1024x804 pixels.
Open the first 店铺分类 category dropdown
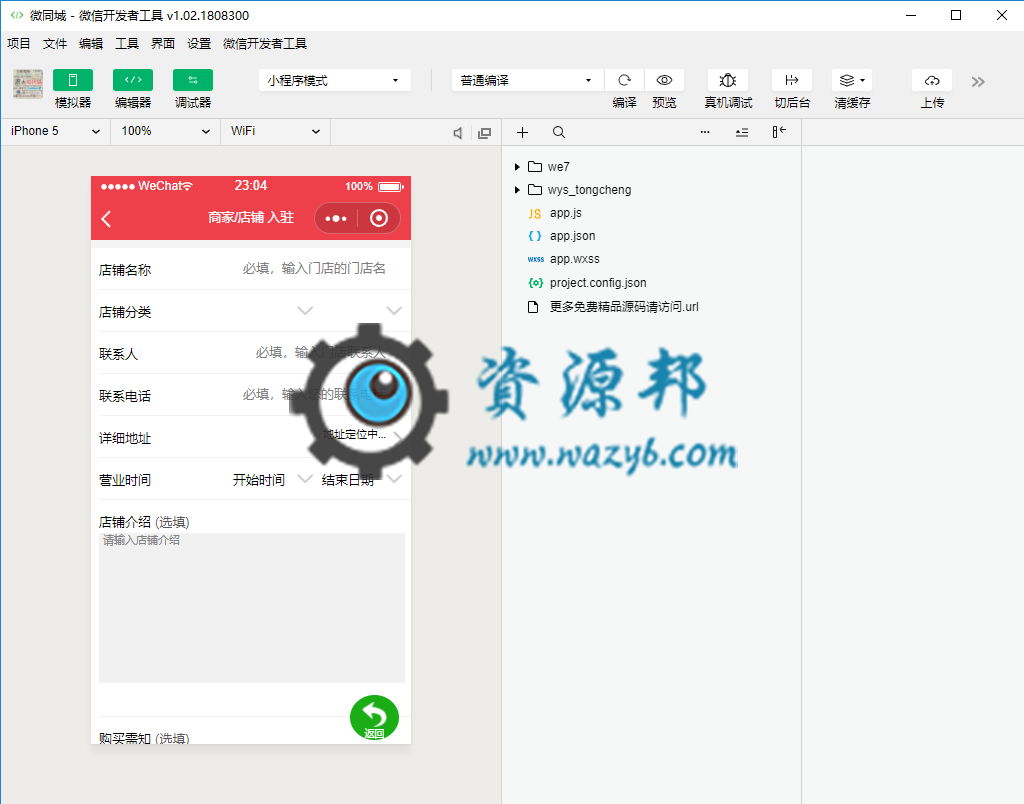pos(305,310)
